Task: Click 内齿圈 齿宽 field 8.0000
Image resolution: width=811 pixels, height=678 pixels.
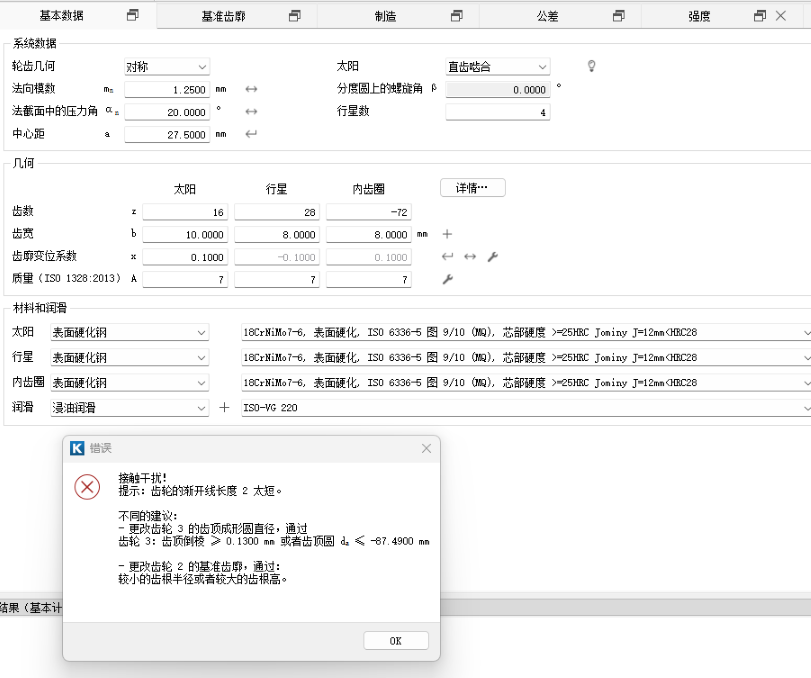Action: click(x=369, y=234)
